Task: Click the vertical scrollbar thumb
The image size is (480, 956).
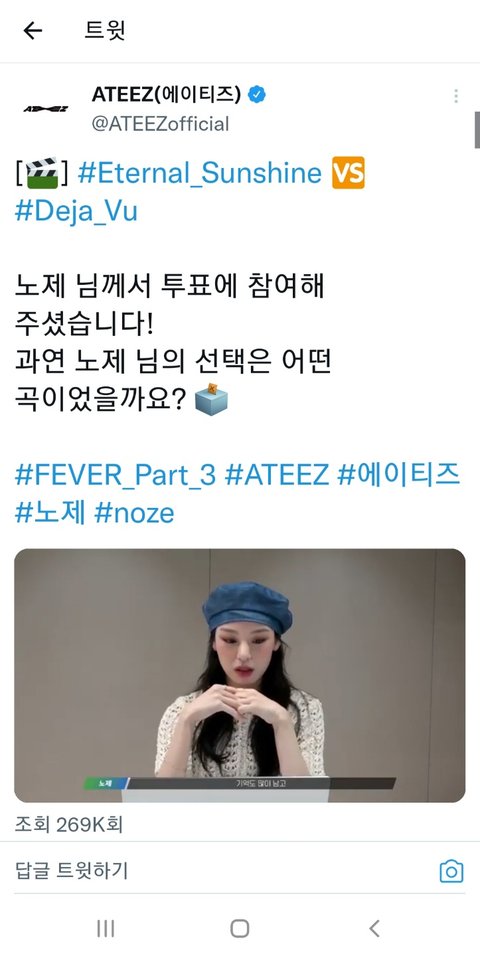Action: (x=477, y=129)
